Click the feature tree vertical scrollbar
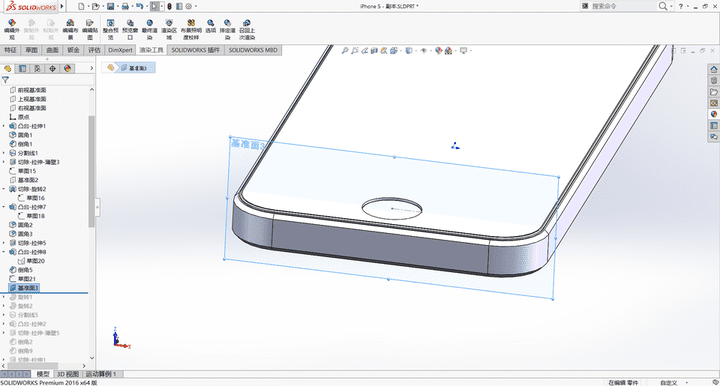Viewport: 720px width, 386px height. coord(92,171)
